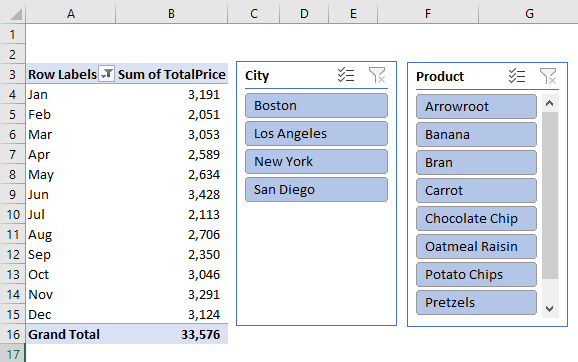Select column A header

(x=71, y=14)
